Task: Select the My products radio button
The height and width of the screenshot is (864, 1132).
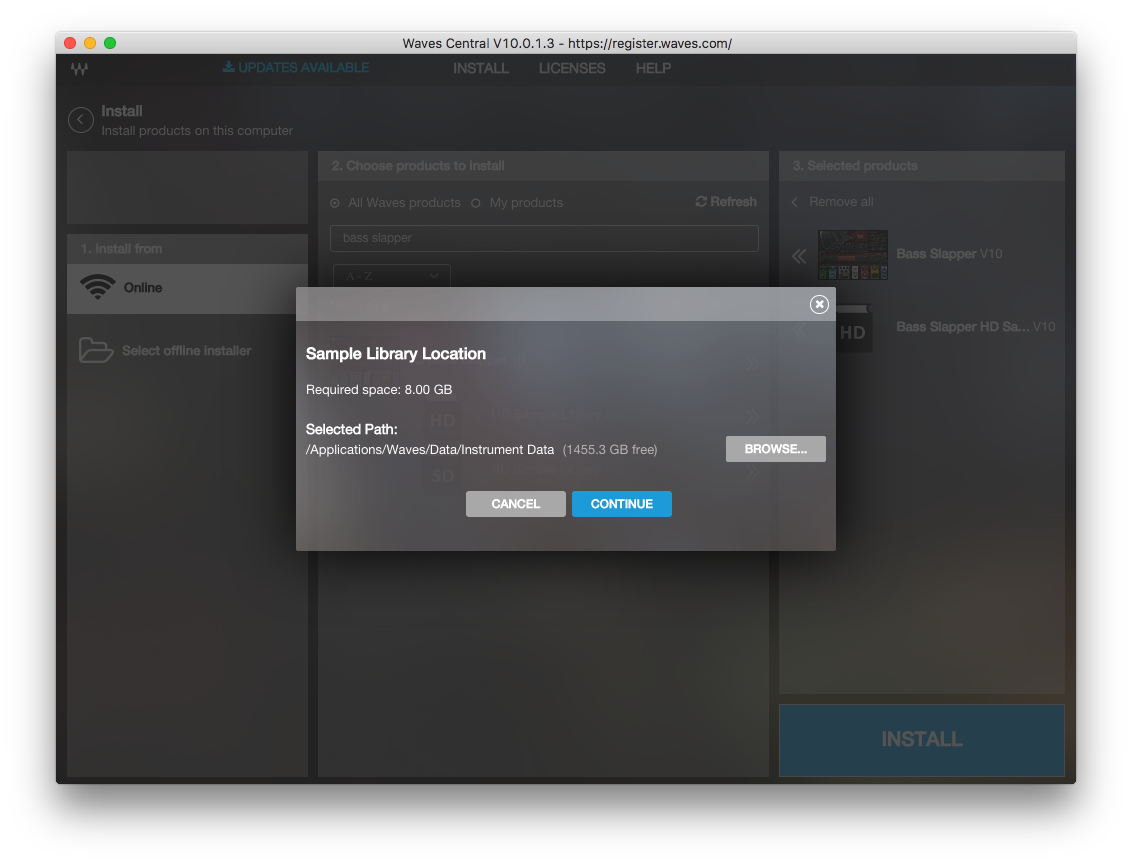Action: (x=476, y=204)
